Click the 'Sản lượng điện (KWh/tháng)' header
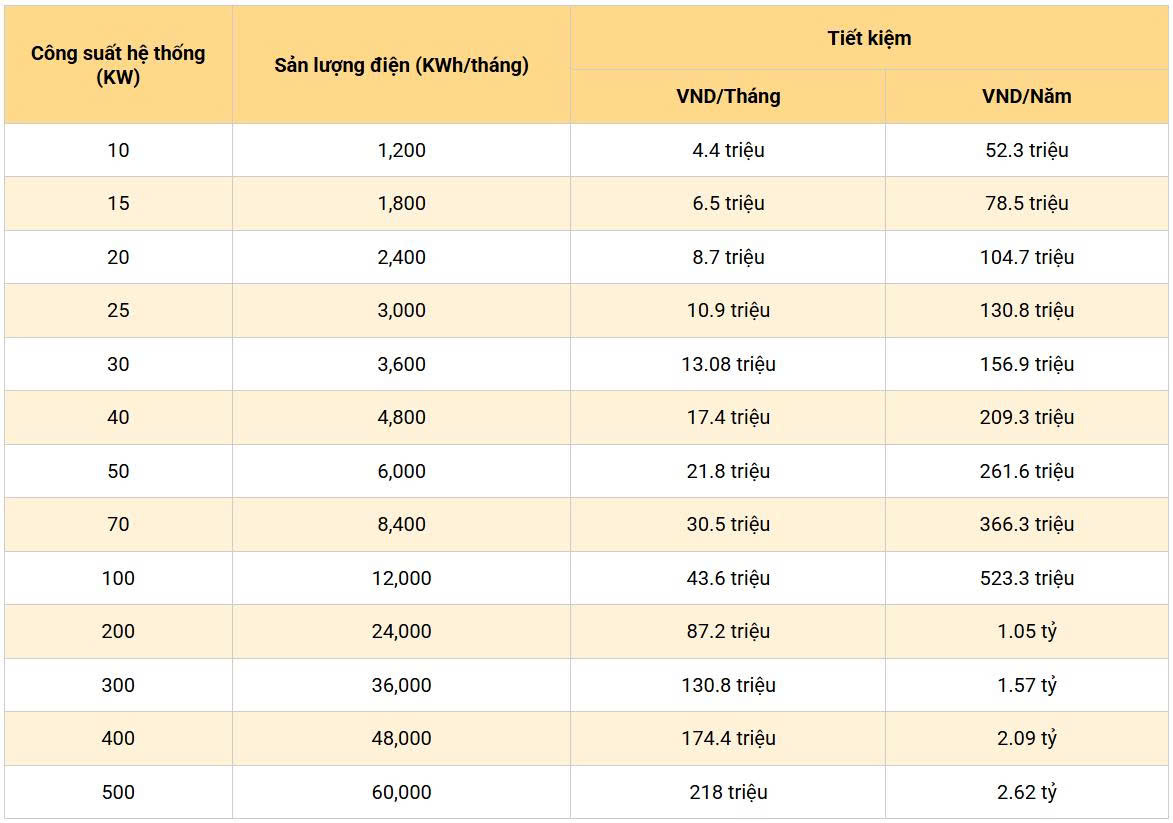 401,65
